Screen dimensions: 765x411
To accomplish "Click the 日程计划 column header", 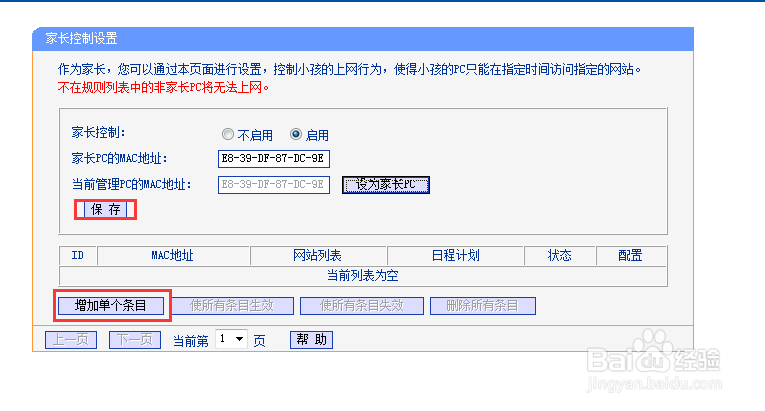I will click(x=455, y=255).
